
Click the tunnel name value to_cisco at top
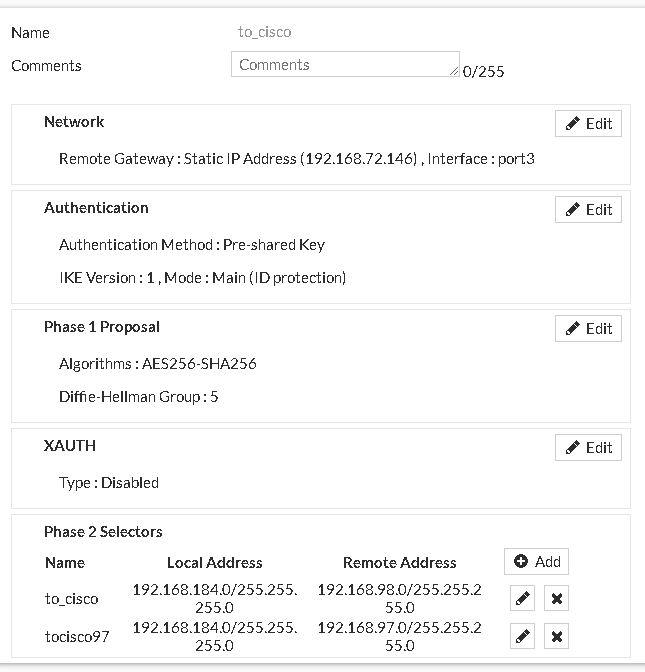click(264, 32)
